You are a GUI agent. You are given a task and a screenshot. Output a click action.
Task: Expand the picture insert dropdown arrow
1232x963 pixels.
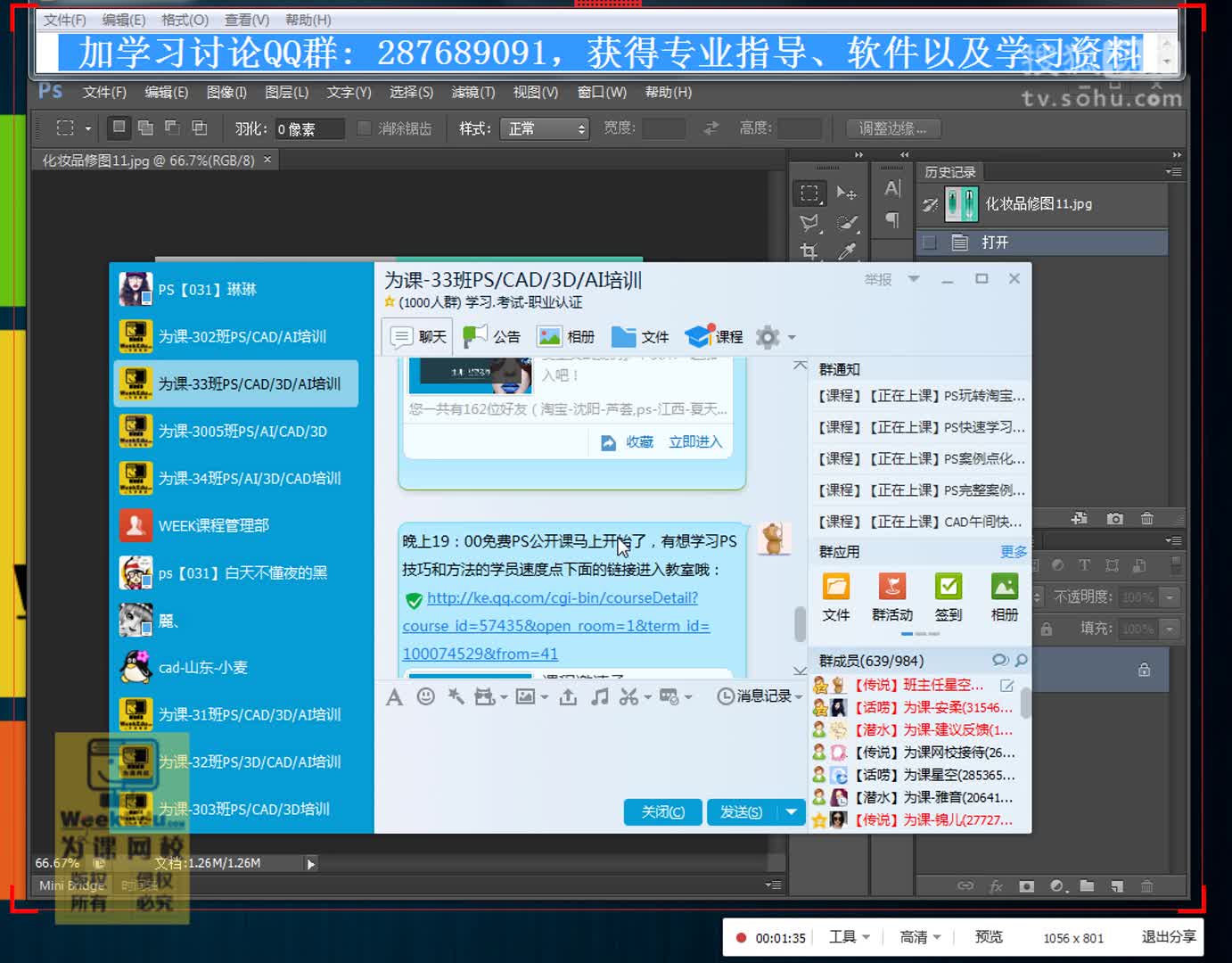544,697
